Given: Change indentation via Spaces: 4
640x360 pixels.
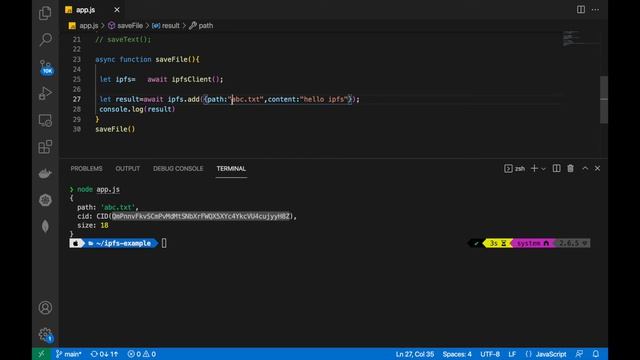Looking at the screenshot, I should click(457, 354).
